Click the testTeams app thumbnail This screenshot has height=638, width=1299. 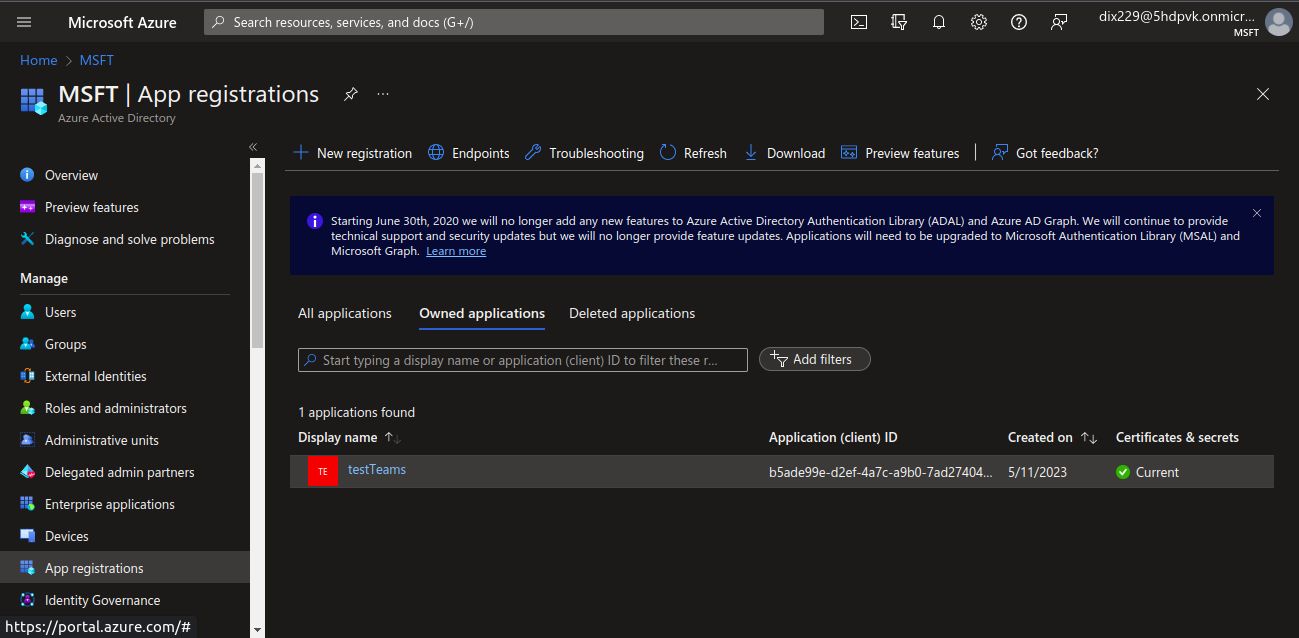[322, 471]
